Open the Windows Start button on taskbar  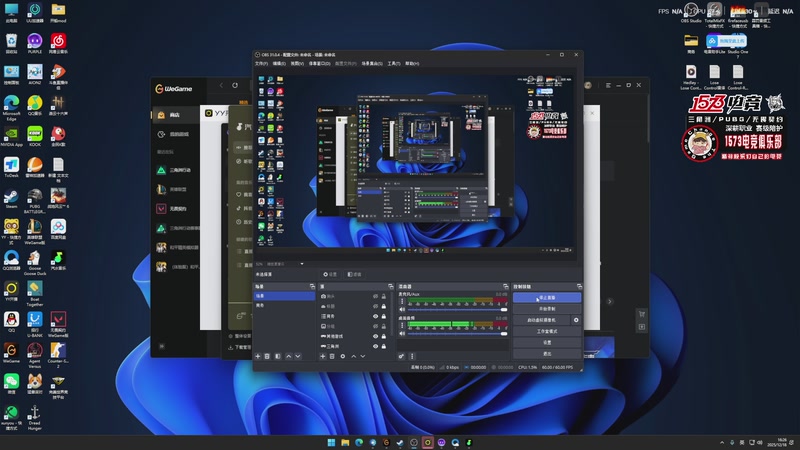(331, 442)
